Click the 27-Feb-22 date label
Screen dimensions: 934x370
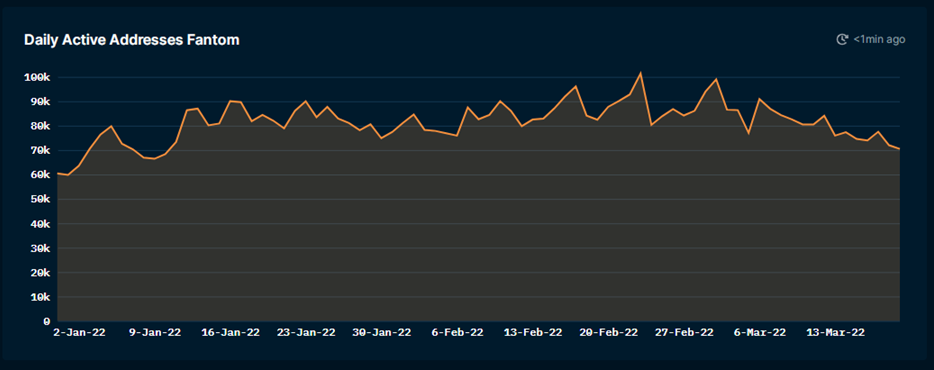[684, 332]
